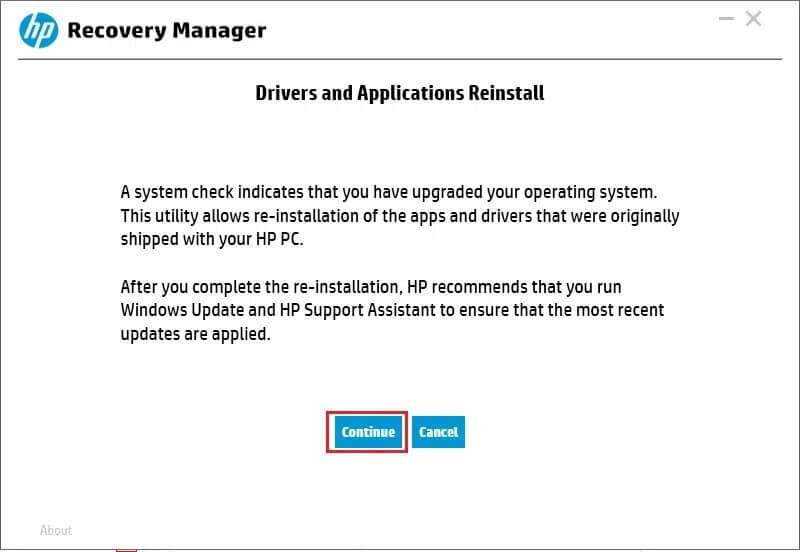The height and width of the screenshot is (552, 800).
Task: Click the line starting 'After you complete'
Action: (x=371, y=287)
